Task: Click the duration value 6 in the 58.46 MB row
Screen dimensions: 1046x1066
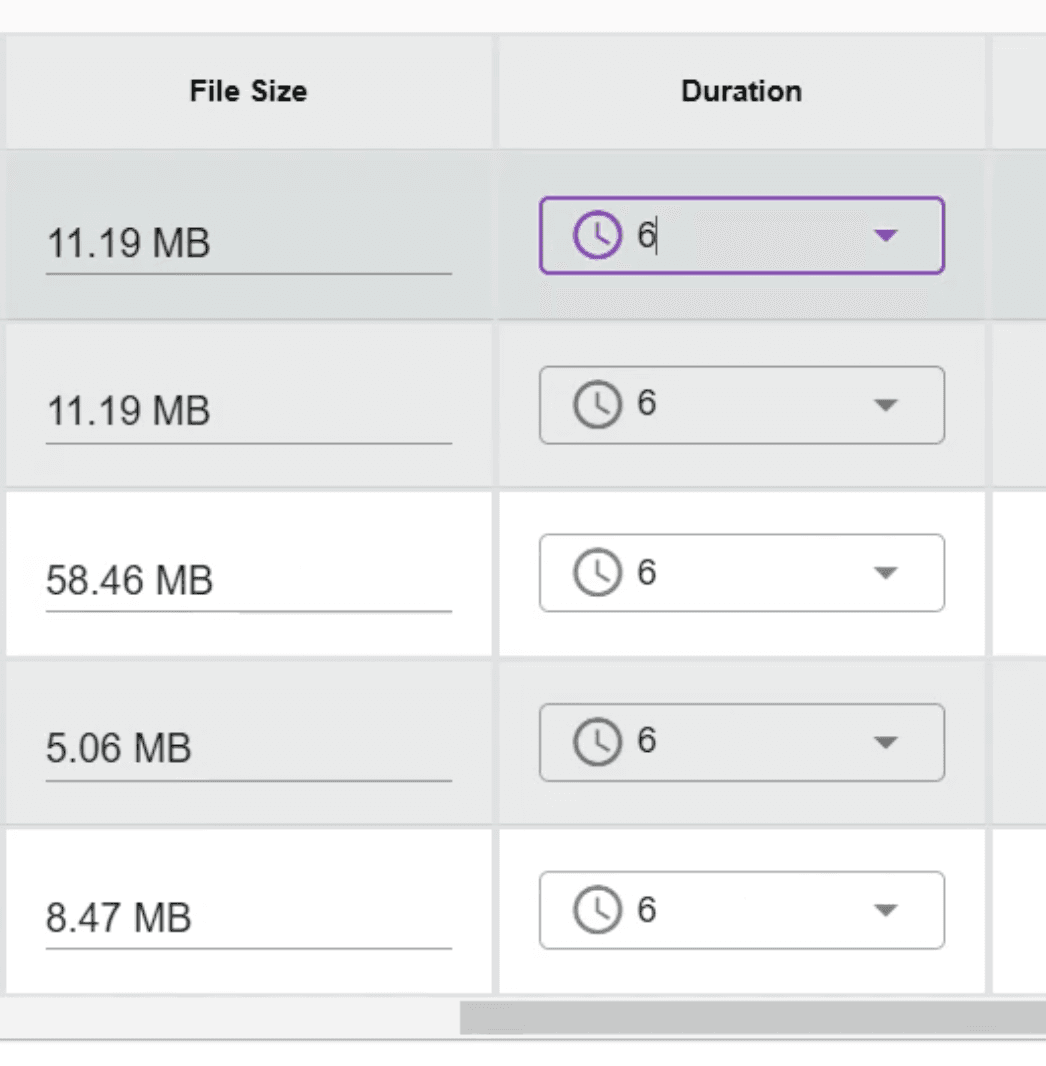Action: click(646, 572)
